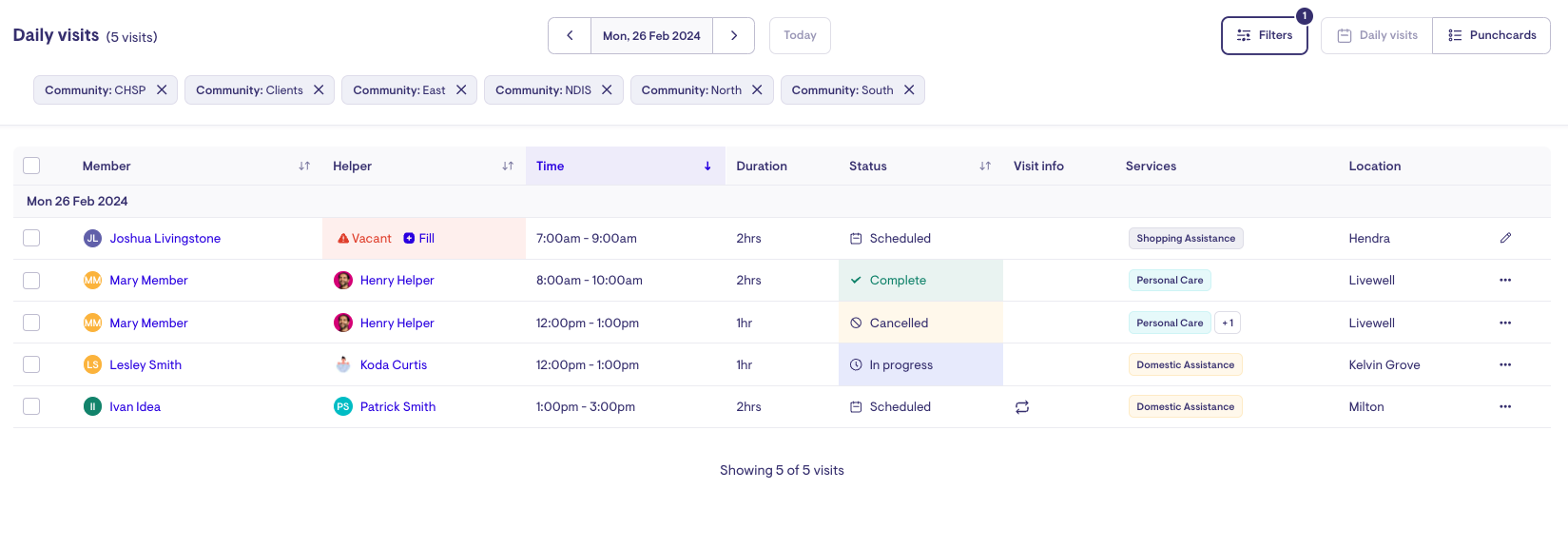Click the pencil edit icon for Hendra visit

(x=1505, y=238)
